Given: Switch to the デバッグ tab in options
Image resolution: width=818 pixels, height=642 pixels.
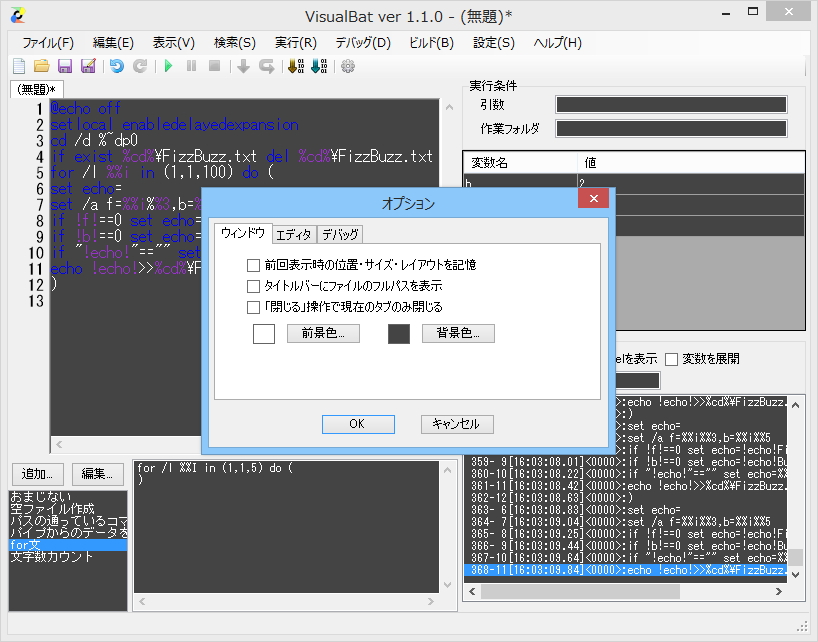Looking at the screenshot, I should pos(340,235).
